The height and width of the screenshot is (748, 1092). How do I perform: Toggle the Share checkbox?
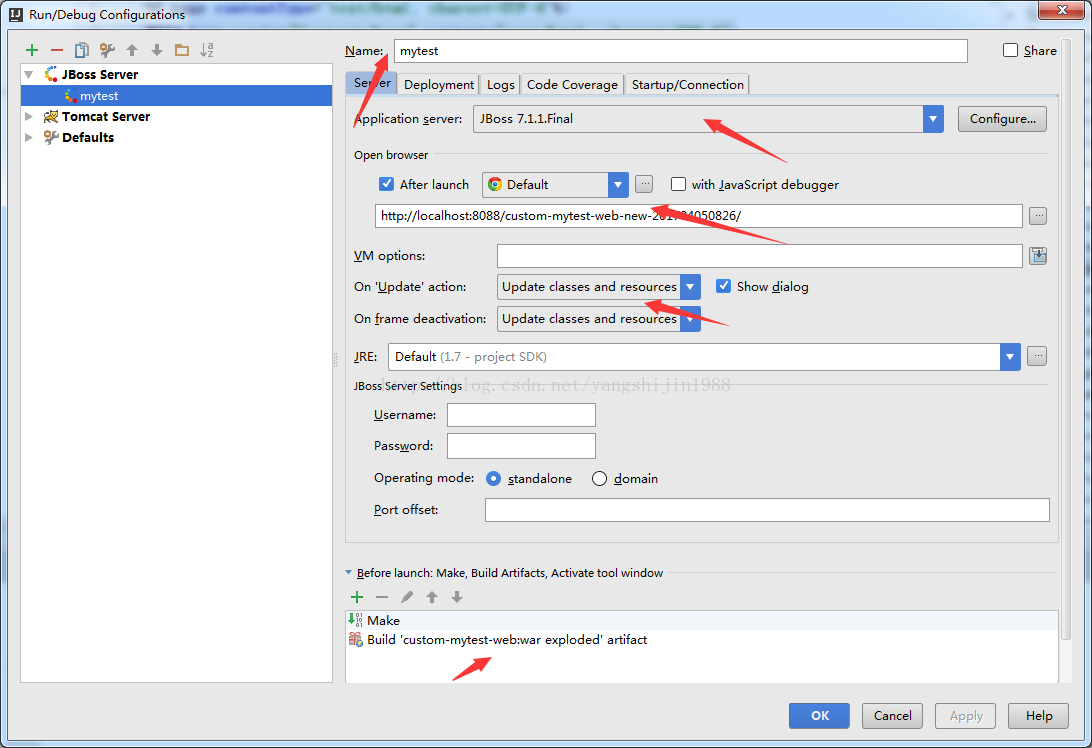[x=1011, y=50]
